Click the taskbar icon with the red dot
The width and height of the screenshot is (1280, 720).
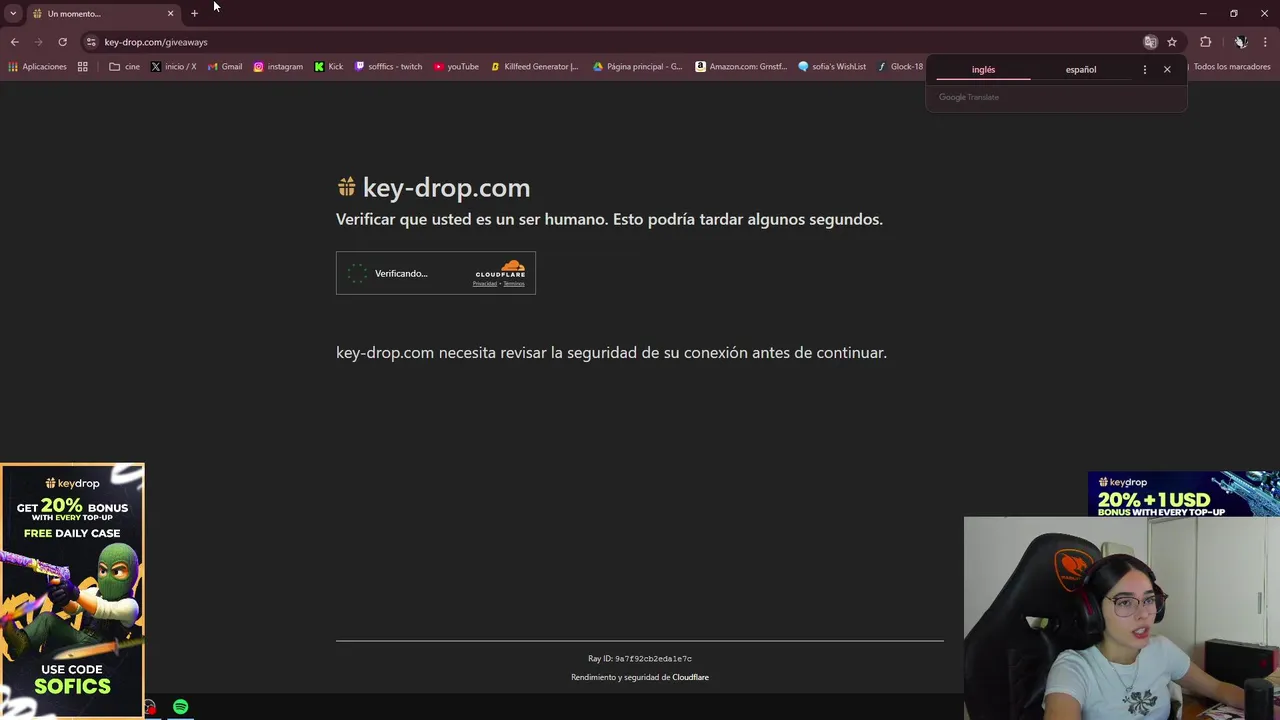[149, 708]
